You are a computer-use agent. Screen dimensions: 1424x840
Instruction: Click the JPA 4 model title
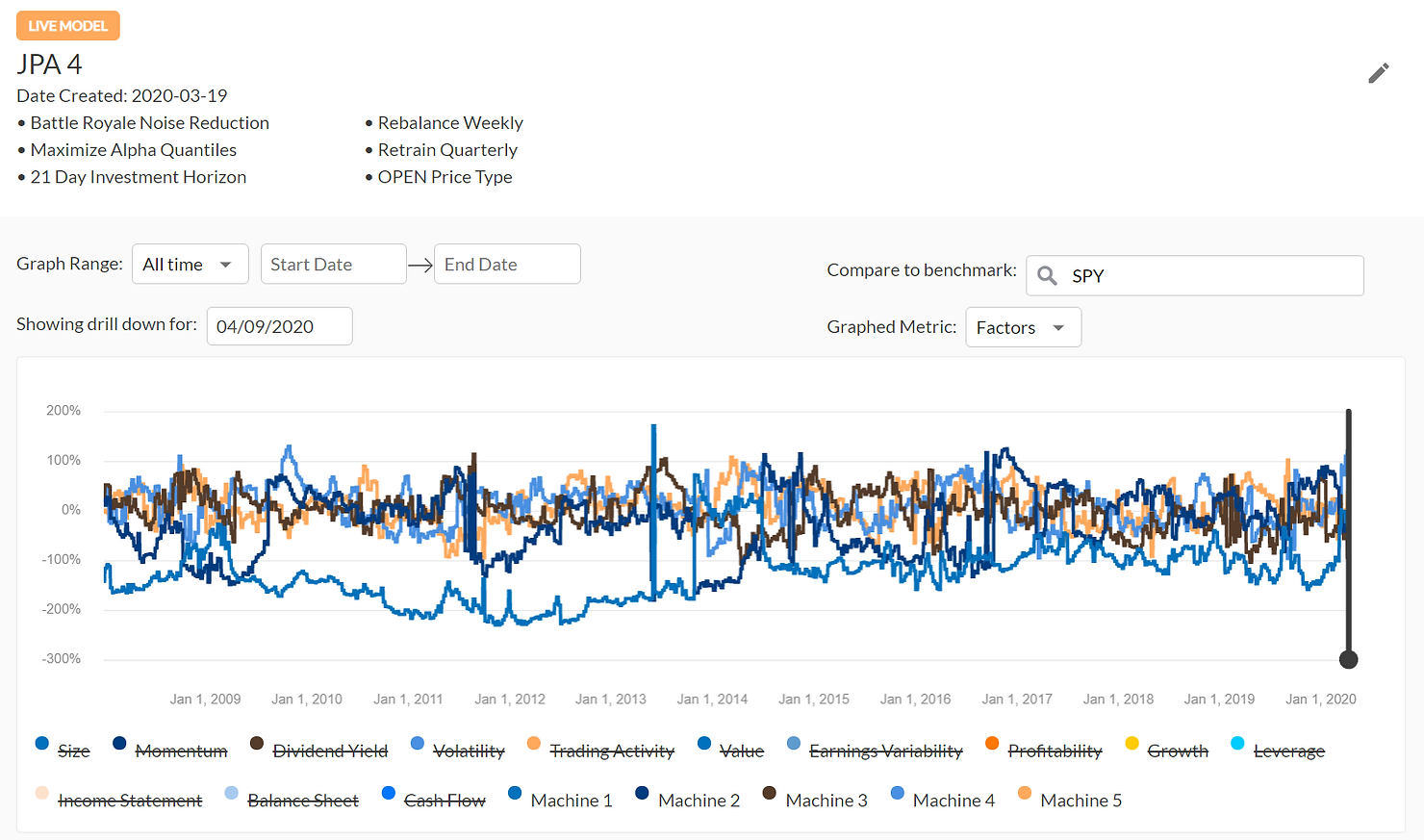pos(49,64)
